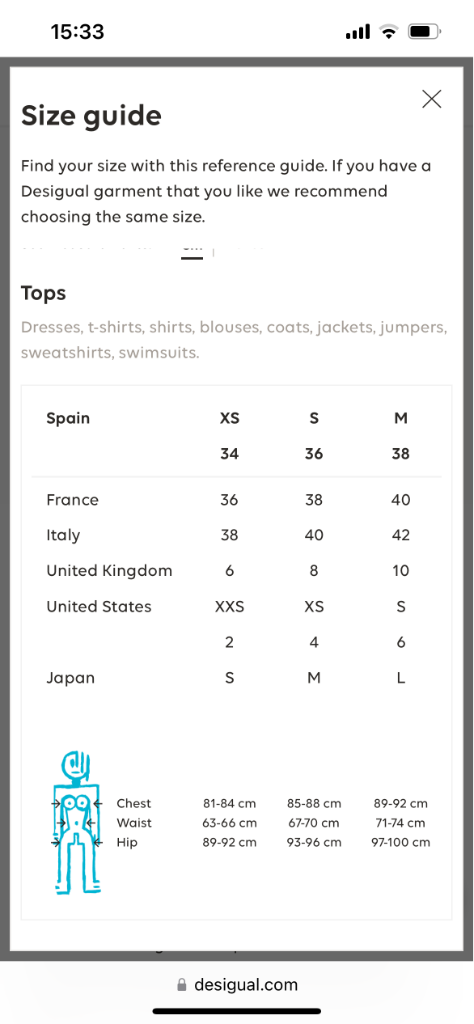474x1024 pixels.
Task: Tap the Tops section heading
Action: click(x=43, y=293)
